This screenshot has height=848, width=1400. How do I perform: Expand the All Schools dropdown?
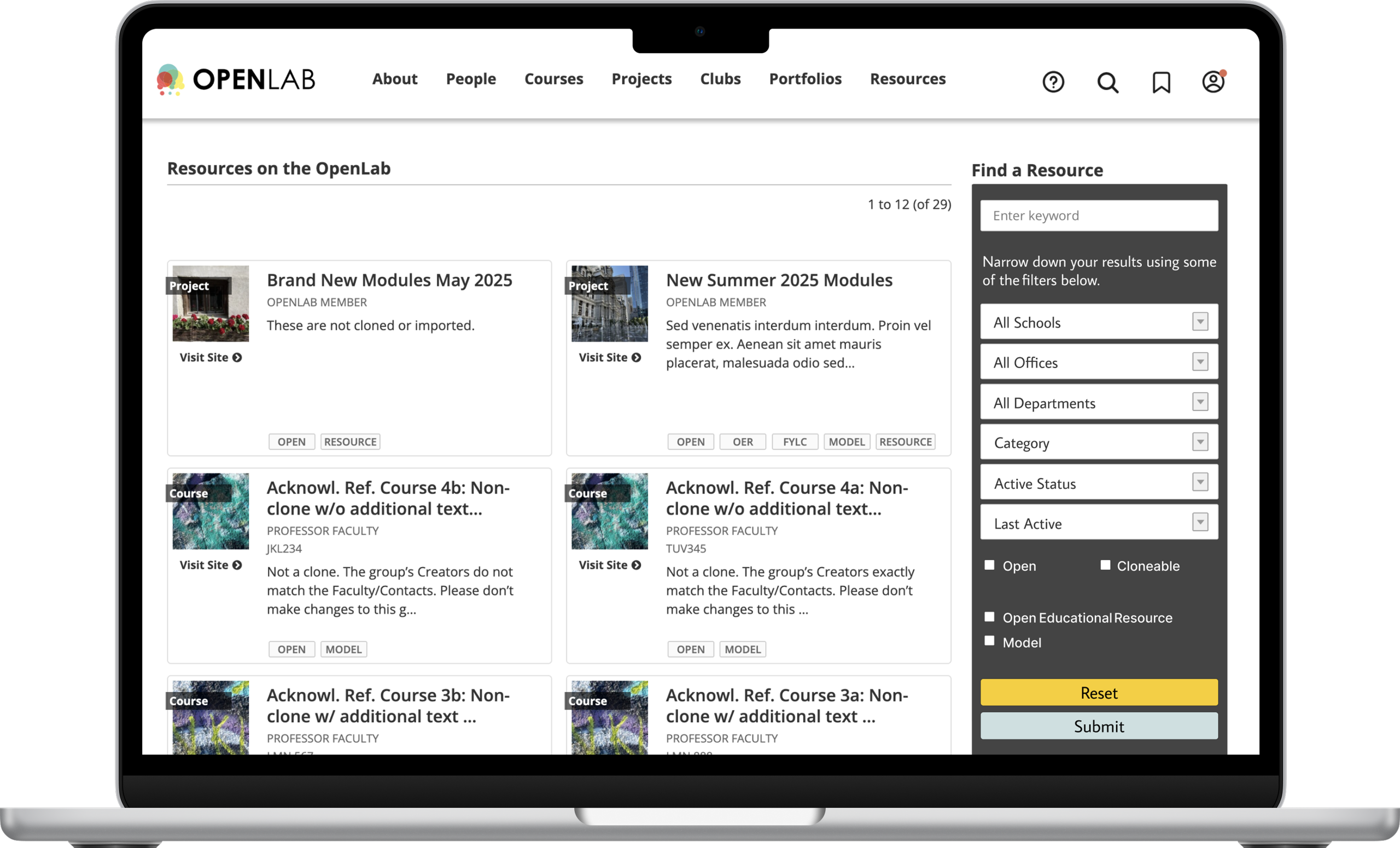pos(1098,322)
